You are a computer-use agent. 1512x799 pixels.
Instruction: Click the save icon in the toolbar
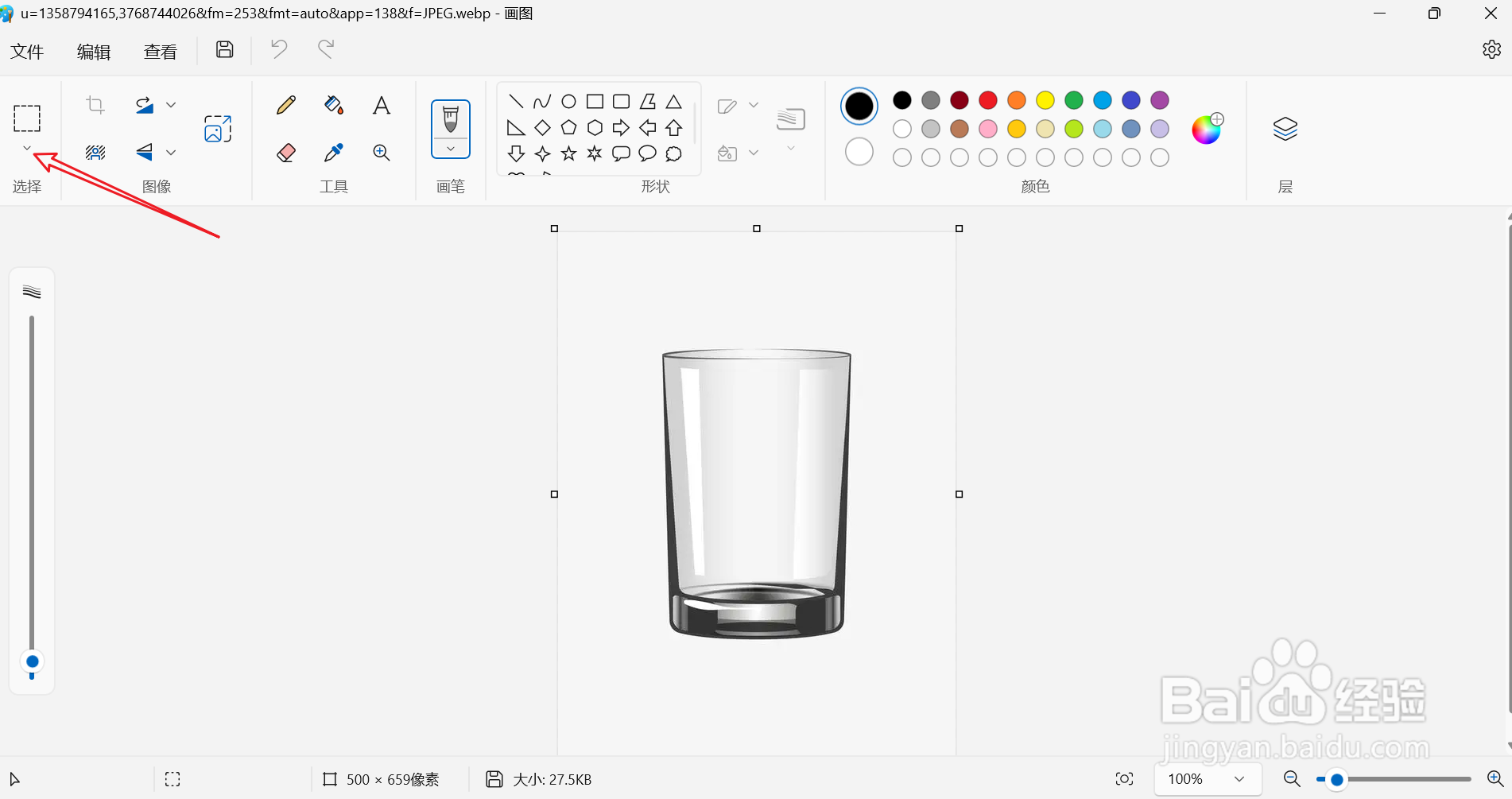[x=225, y=49]
